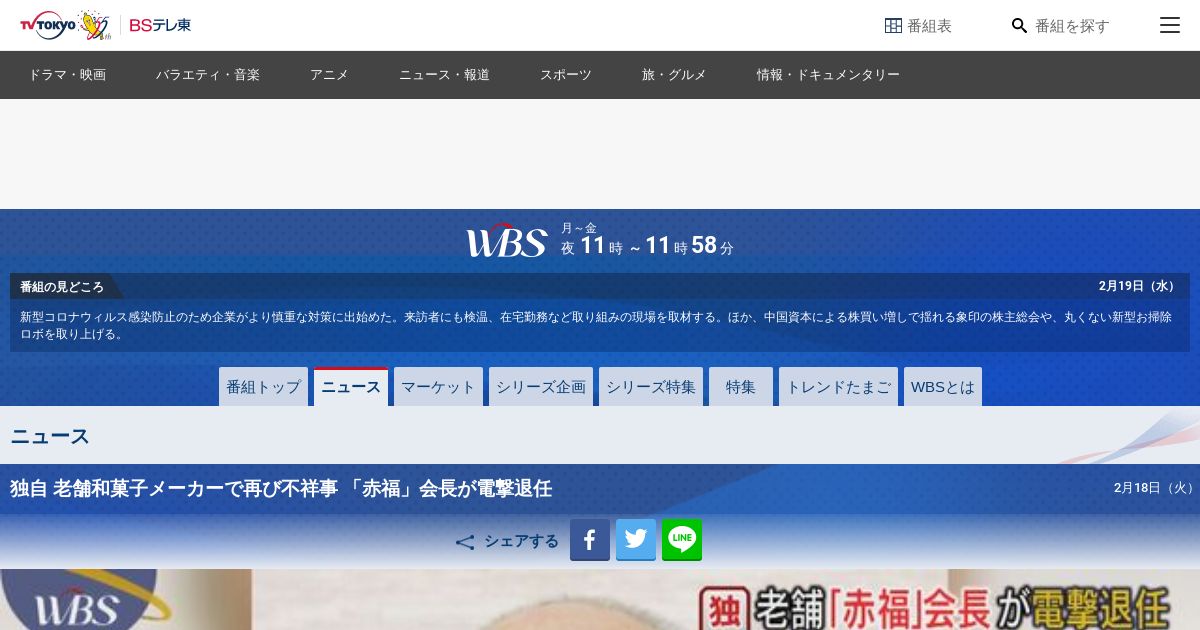Open the バラエティ・音楽 category
The width and height of the screenshot is (1200, 630).
(207, 75)
